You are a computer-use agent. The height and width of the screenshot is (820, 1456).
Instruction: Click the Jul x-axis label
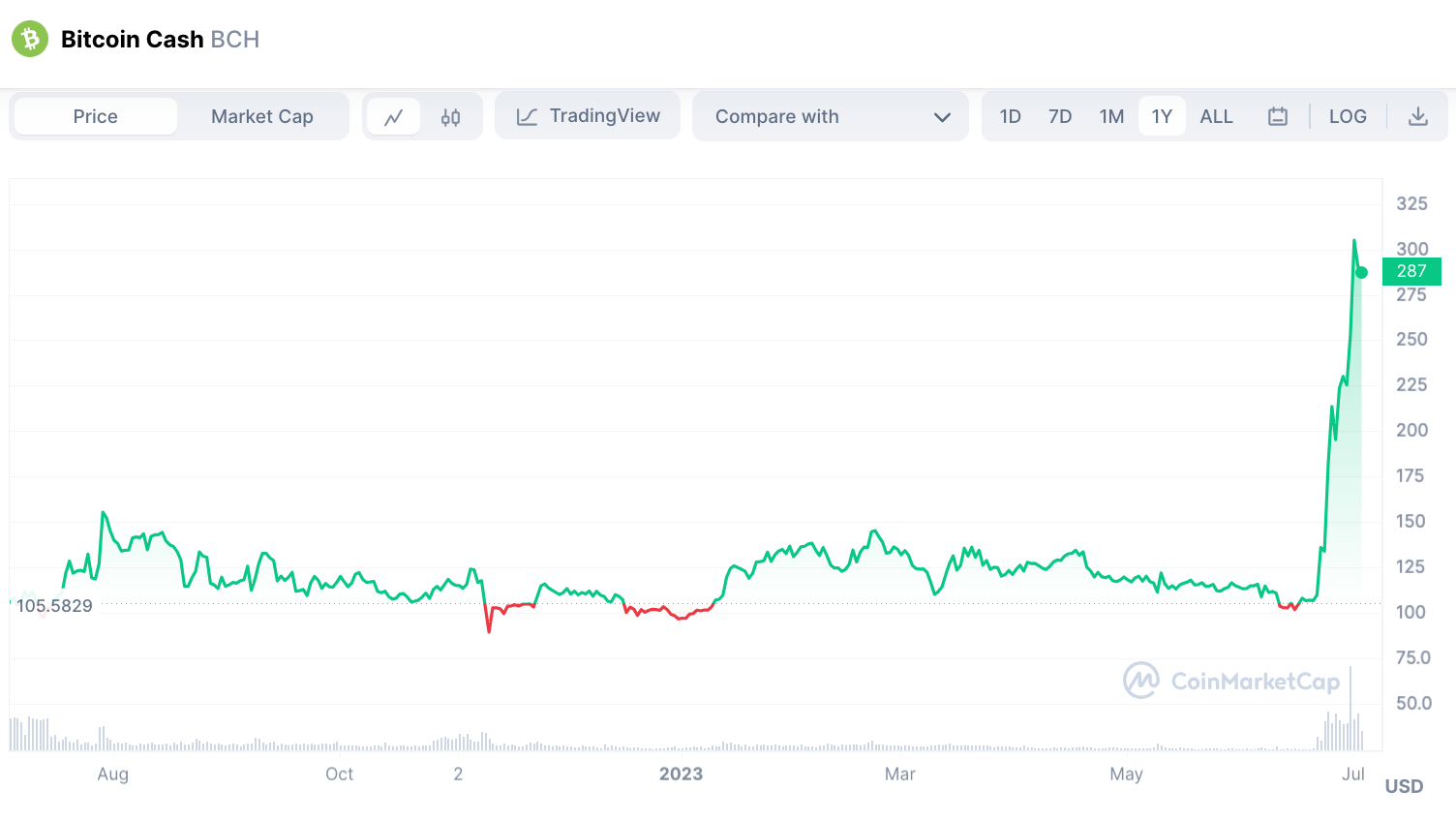[1353, 774]
